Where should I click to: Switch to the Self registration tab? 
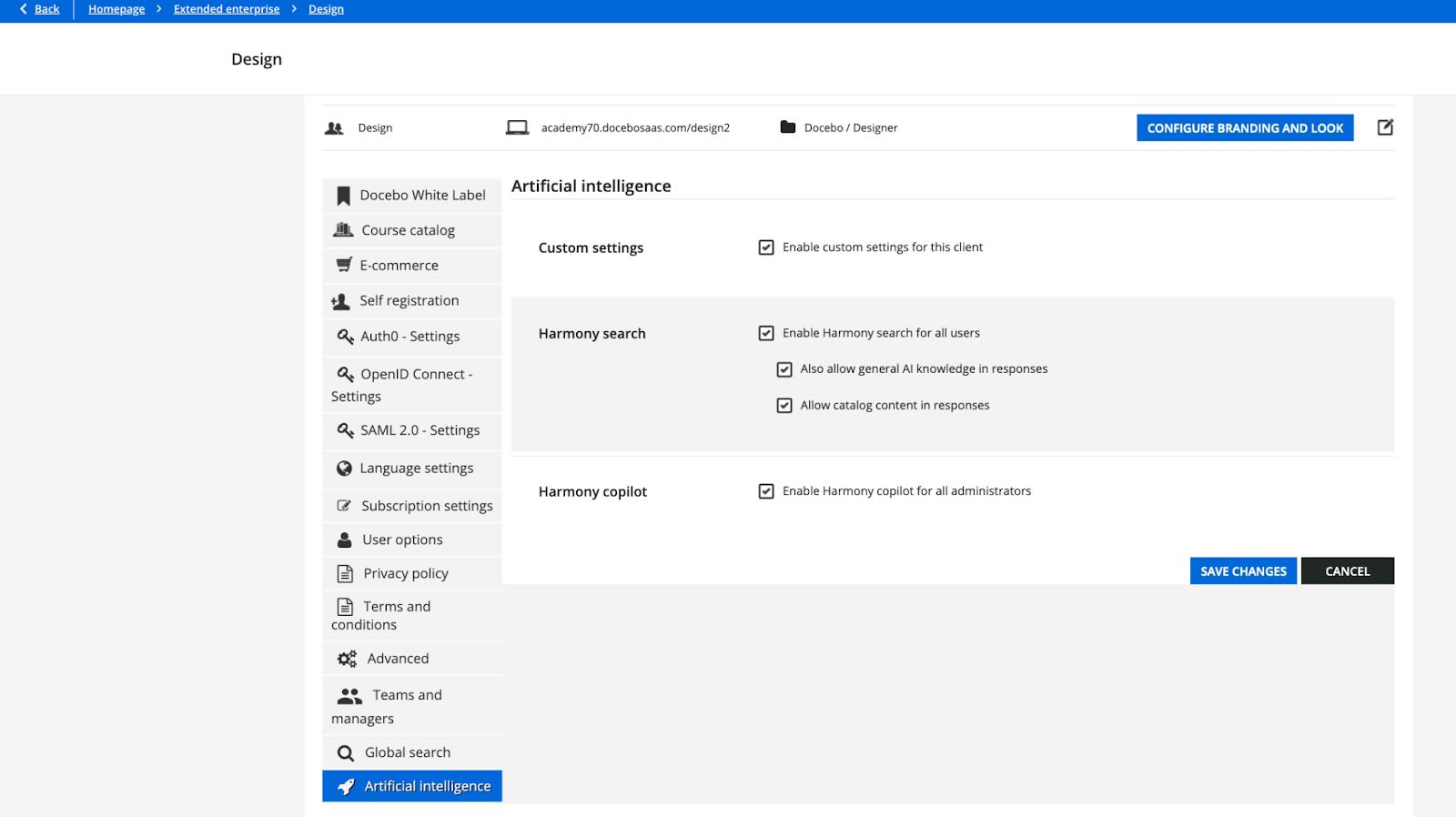click(x=409, y=300)
